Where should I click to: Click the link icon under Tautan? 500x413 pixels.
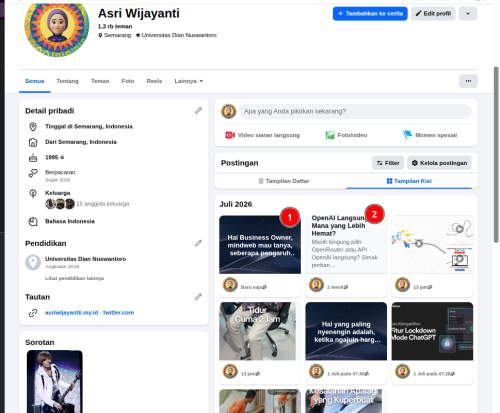click(33, 313)
